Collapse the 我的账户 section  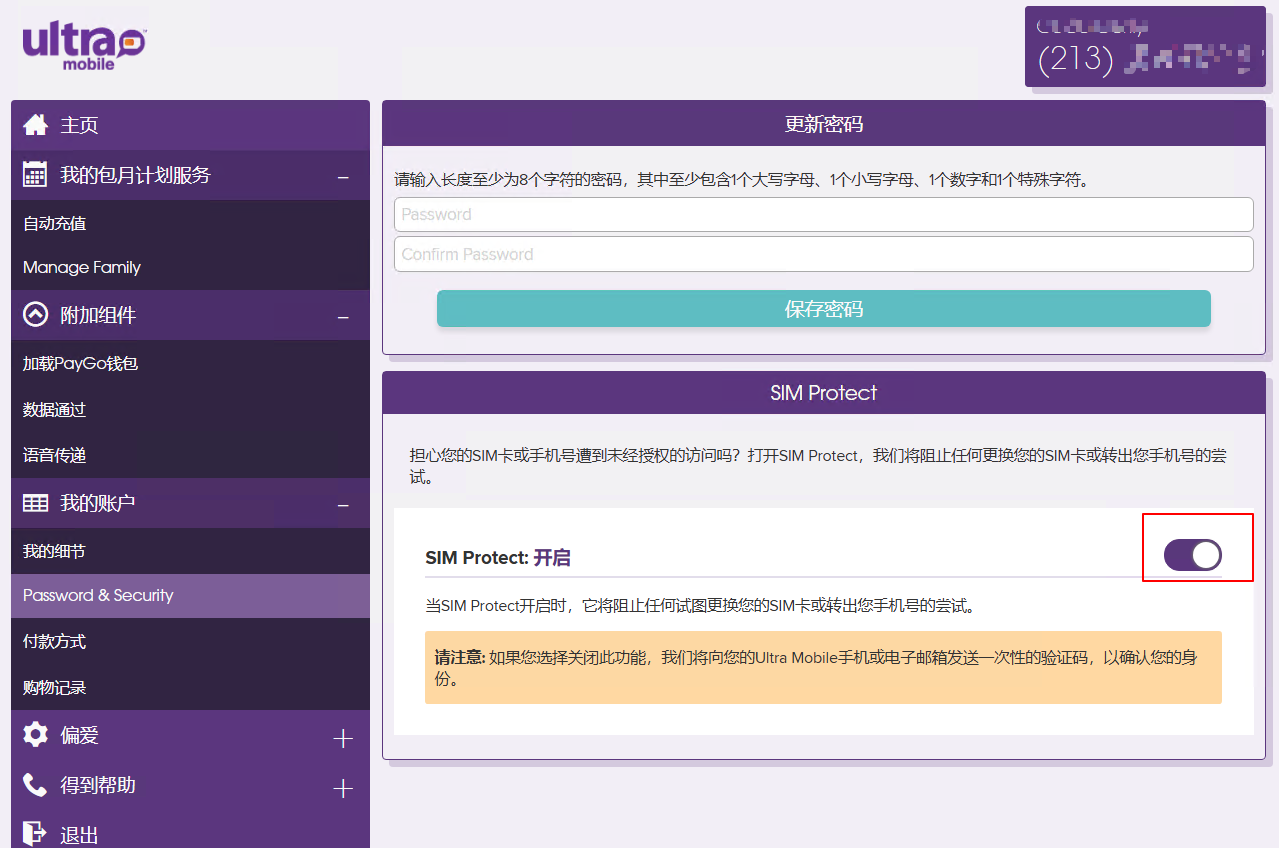[343, 505]
